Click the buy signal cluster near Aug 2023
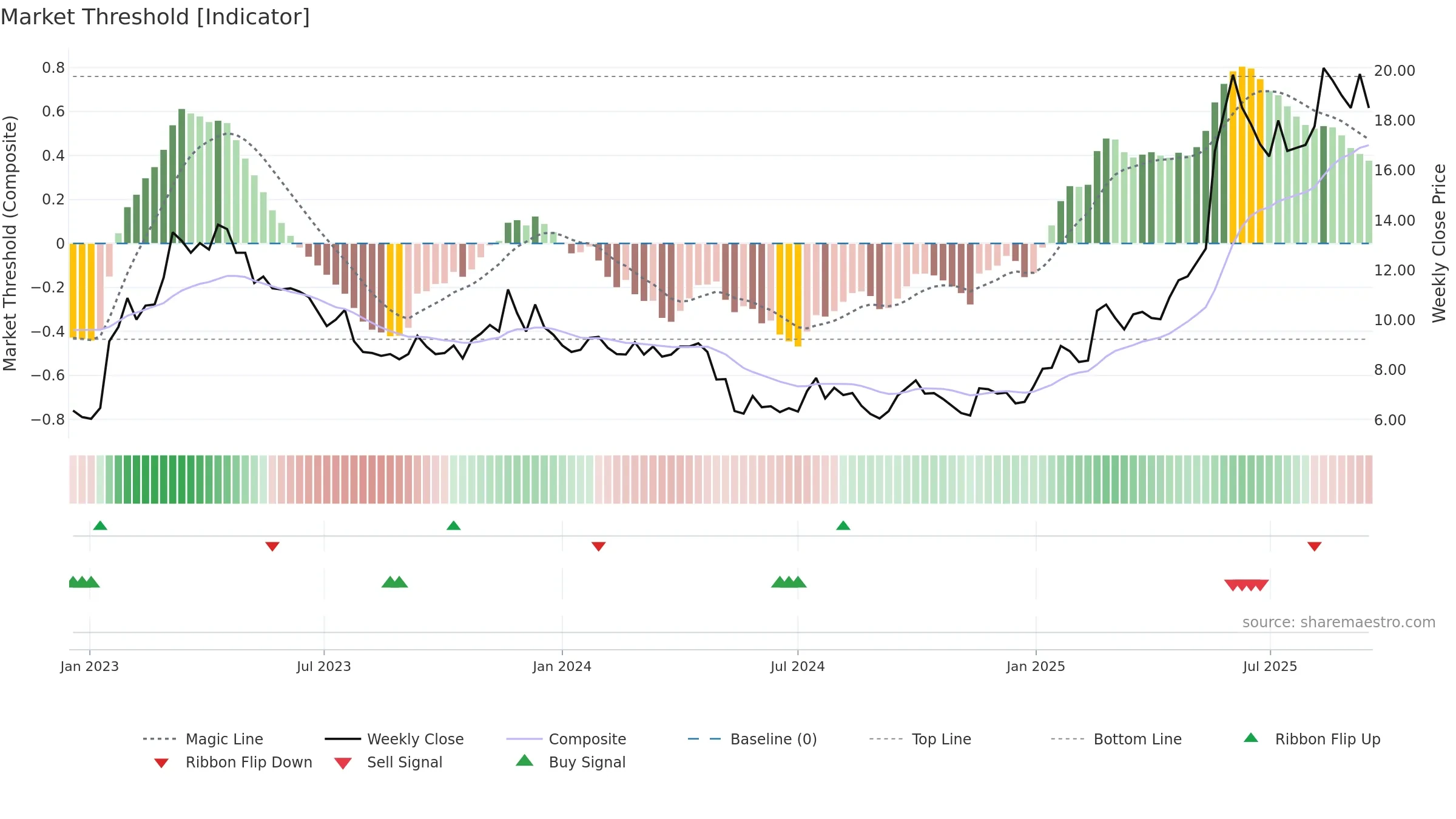The height and width of the screenshot is (819, 1456). coord(394,582)
